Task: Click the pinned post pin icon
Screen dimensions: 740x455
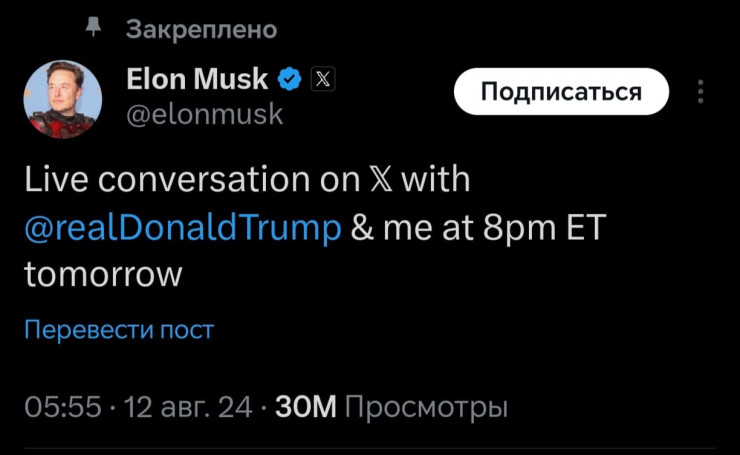Action: [95, 29]
